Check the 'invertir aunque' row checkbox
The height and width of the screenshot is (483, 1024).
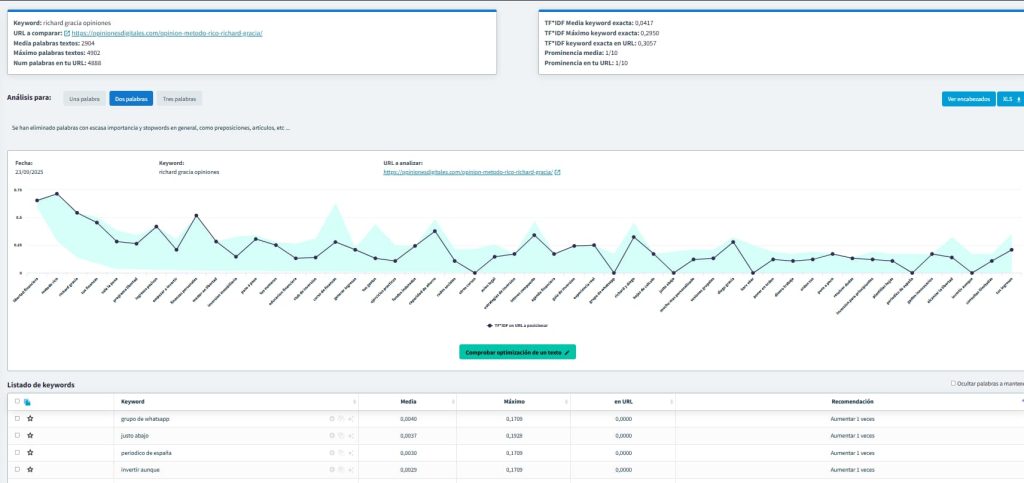point(18,469)
